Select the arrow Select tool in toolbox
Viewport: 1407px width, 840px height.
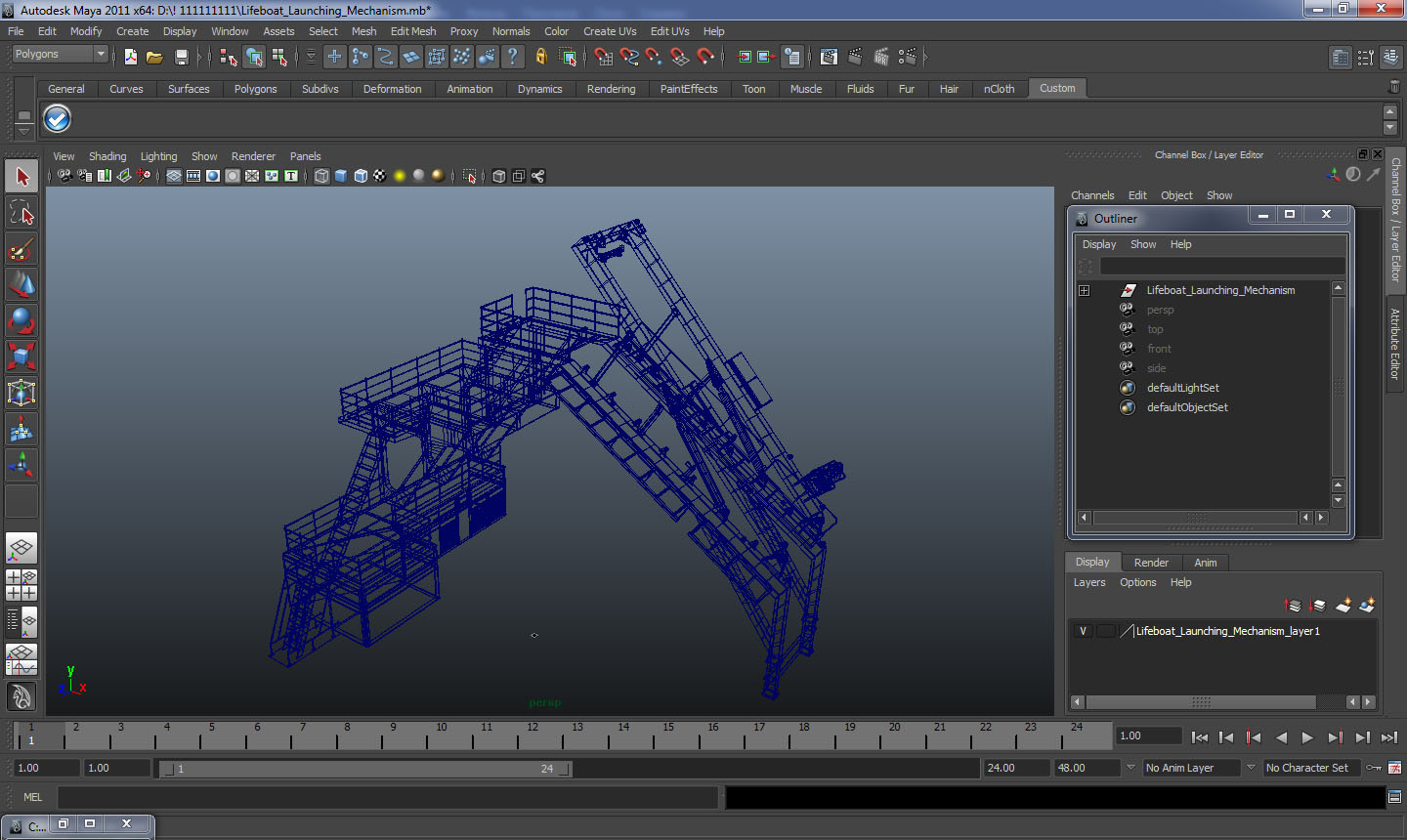click(x=21, y=177)
